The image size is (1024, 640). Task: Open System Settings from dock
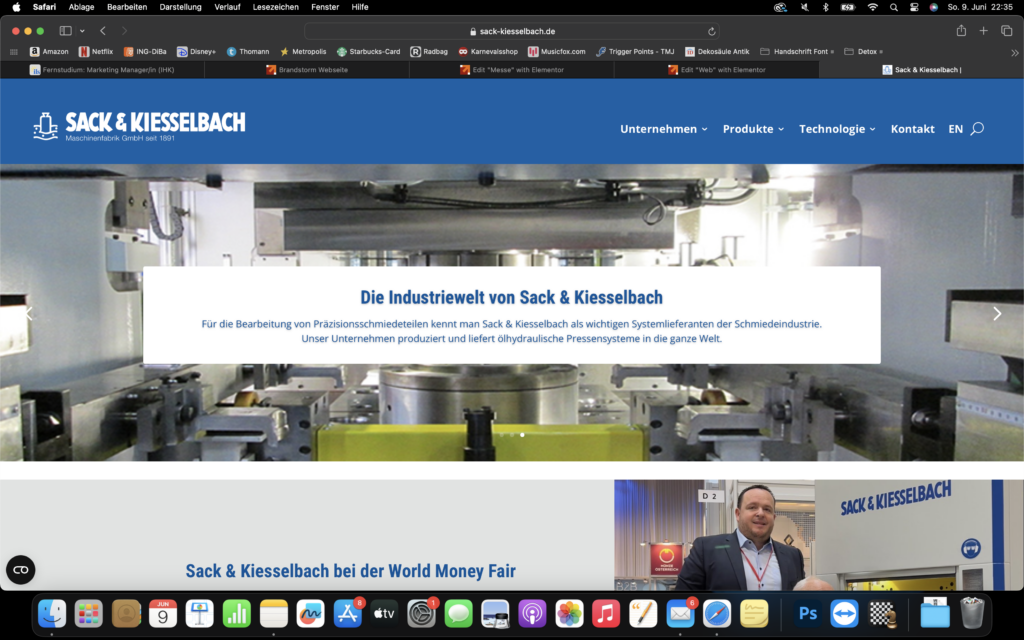click(x=421, y=614)
